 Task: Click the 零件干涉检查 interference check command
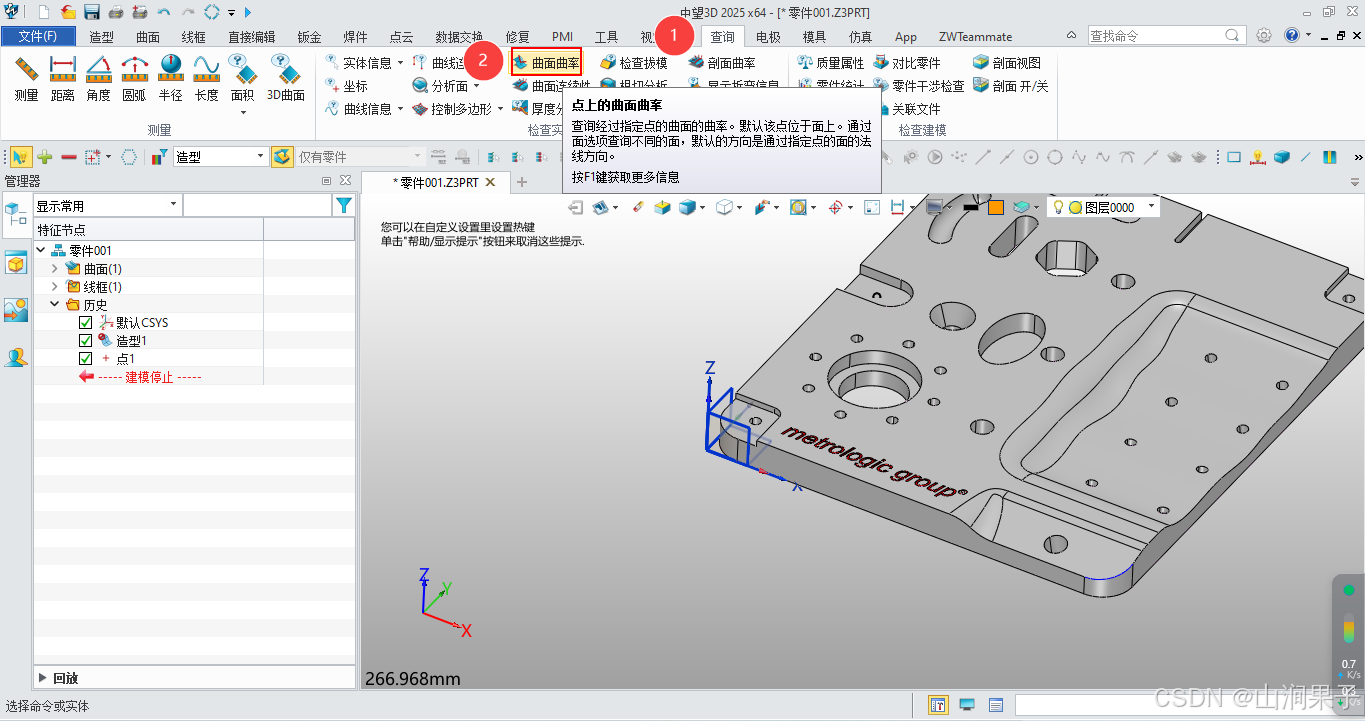click(x=919, y=86)
